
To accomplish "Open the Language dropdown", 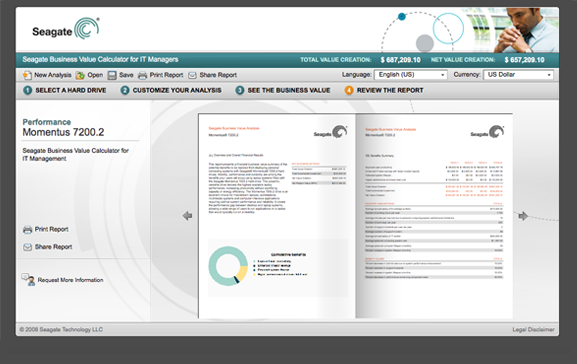I will pos(411,75).
